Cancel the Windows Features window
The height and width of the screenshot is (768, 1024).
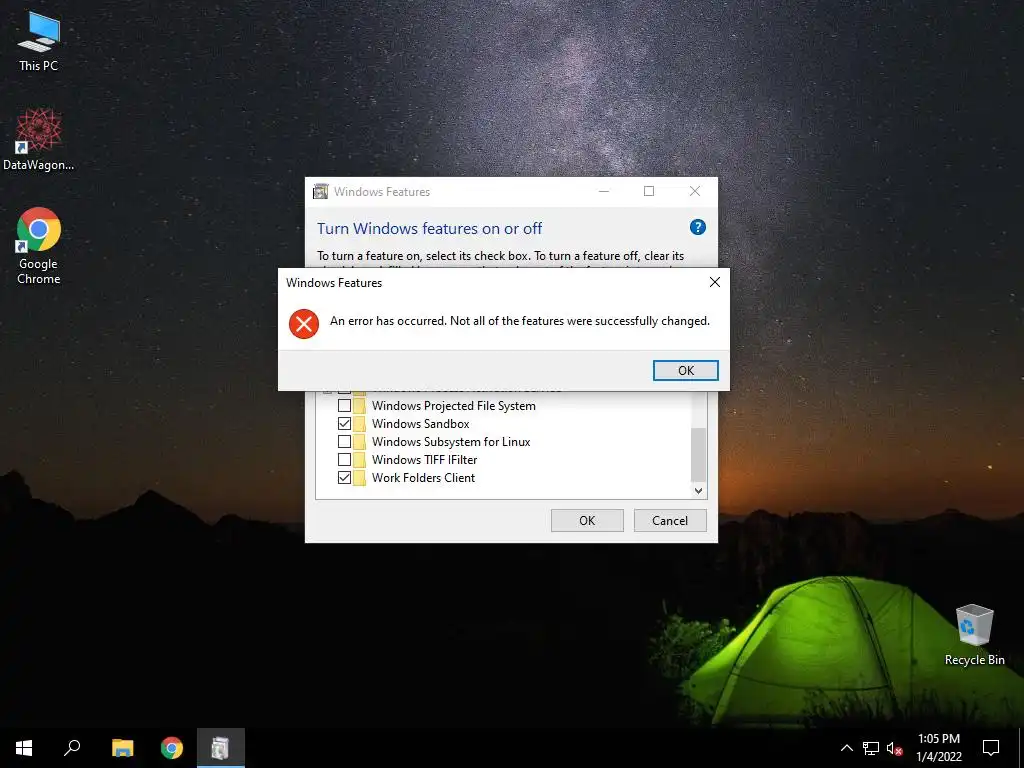[x=670, y=520]
